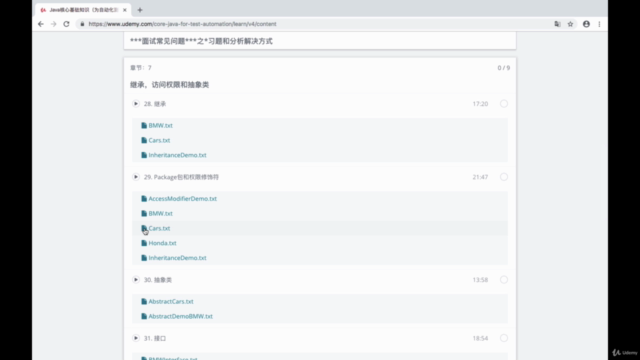Open the Chrome three-dot menu
Viewport: 640px width, 360px height.
[x=599, y=24]
